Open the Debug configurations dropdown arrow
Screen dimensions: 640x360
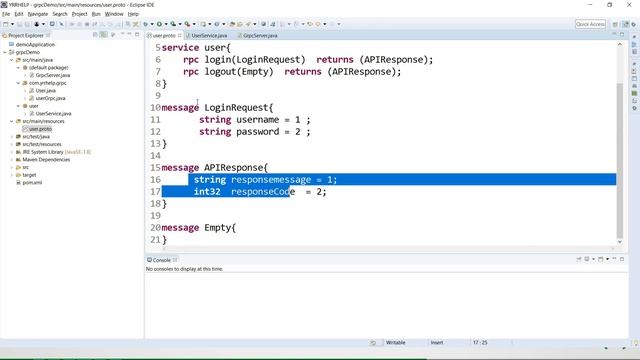(151, 24)
